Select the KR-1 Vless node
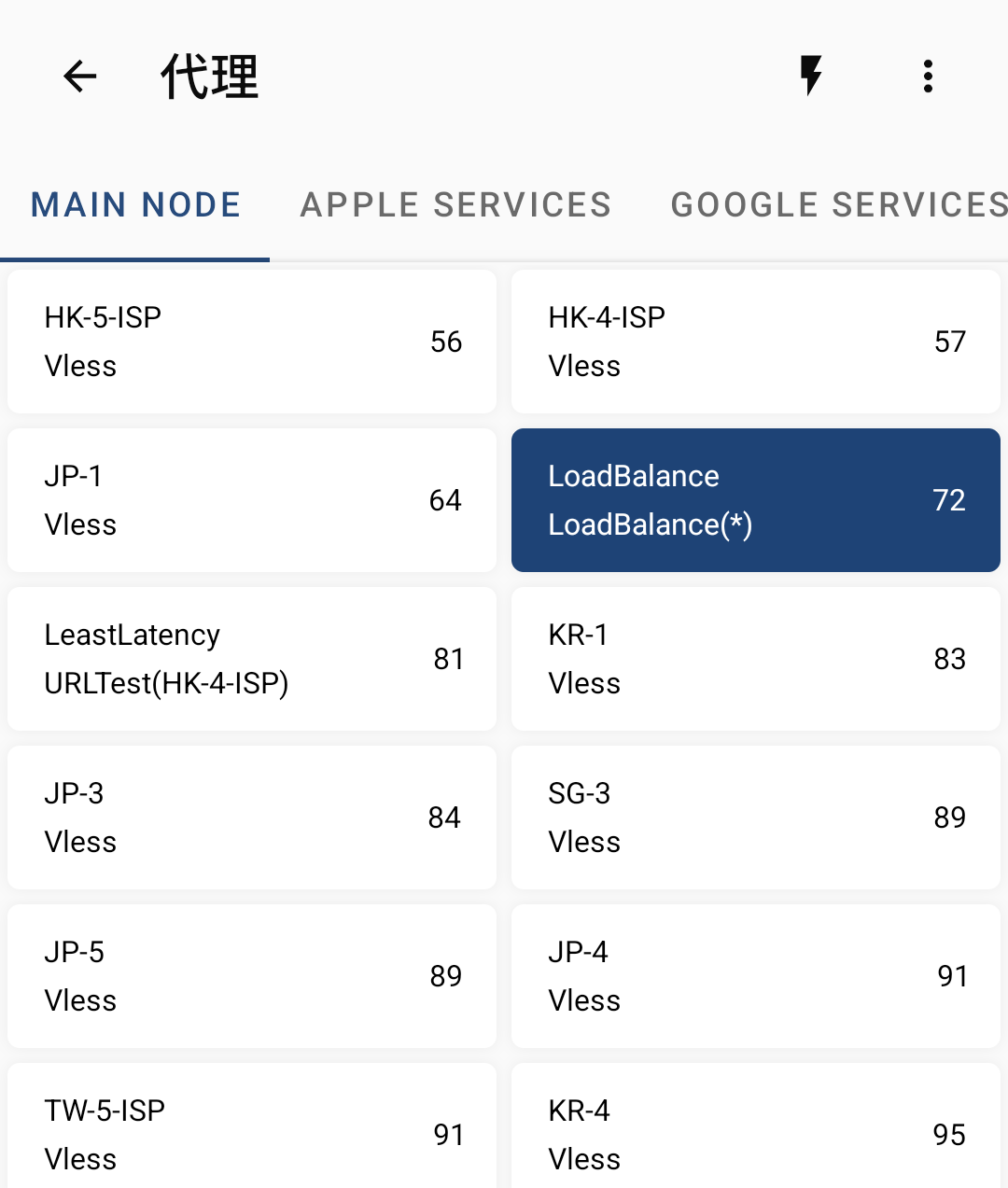 [756, 659]
